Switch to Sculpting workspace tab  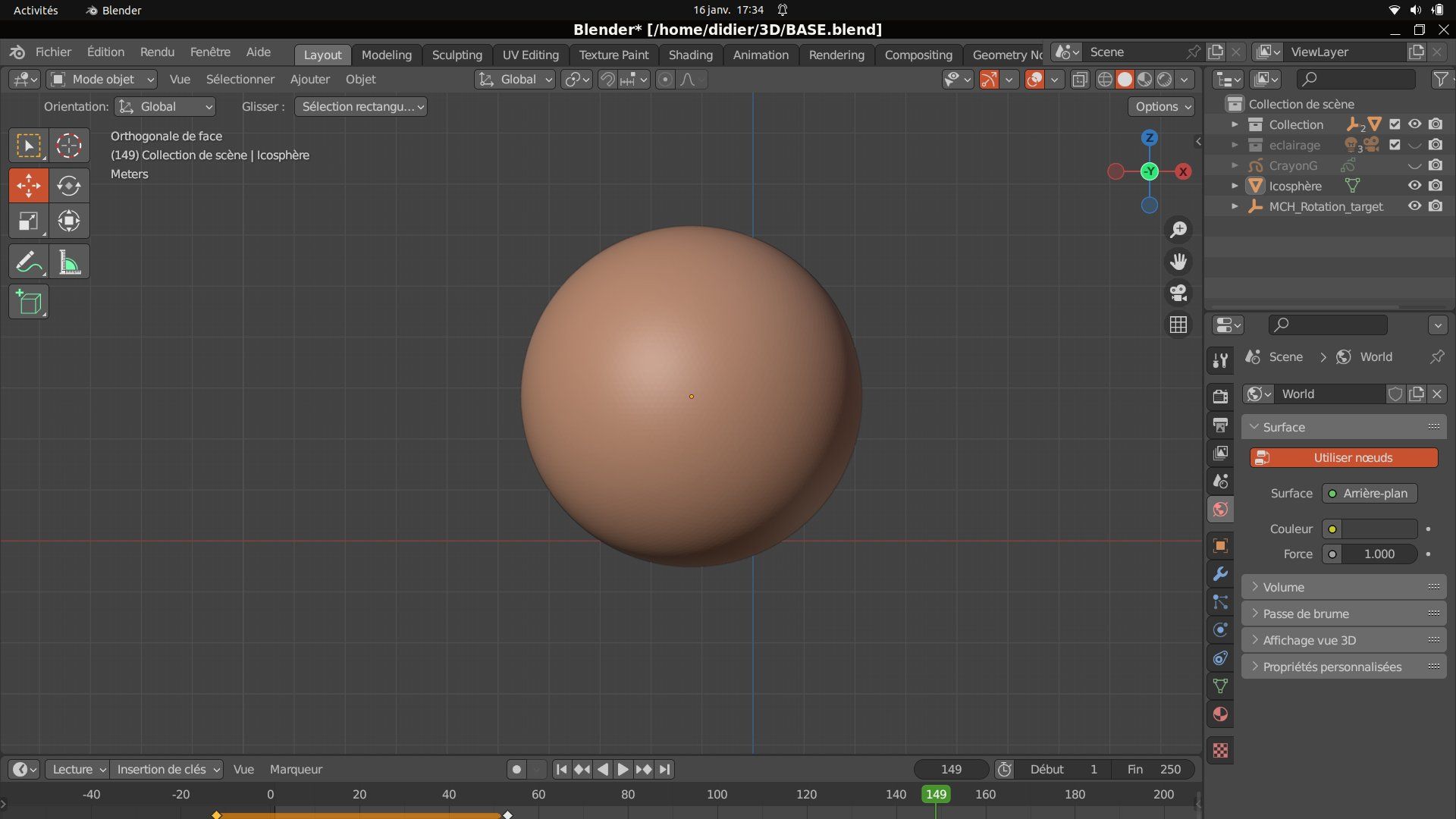(x=457, y=55)
